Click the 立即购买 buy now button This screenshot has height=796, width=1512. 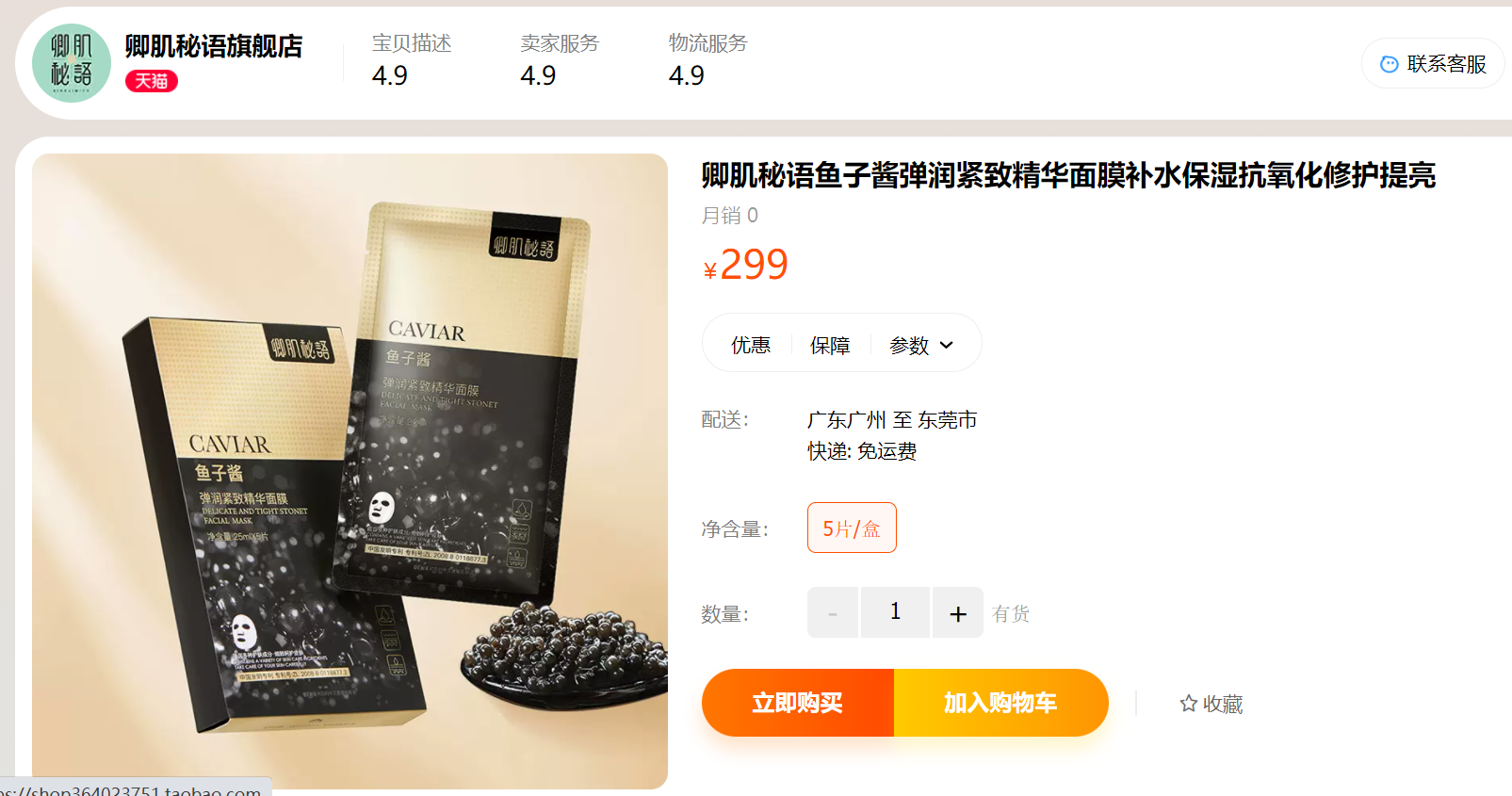coord(798,703)
